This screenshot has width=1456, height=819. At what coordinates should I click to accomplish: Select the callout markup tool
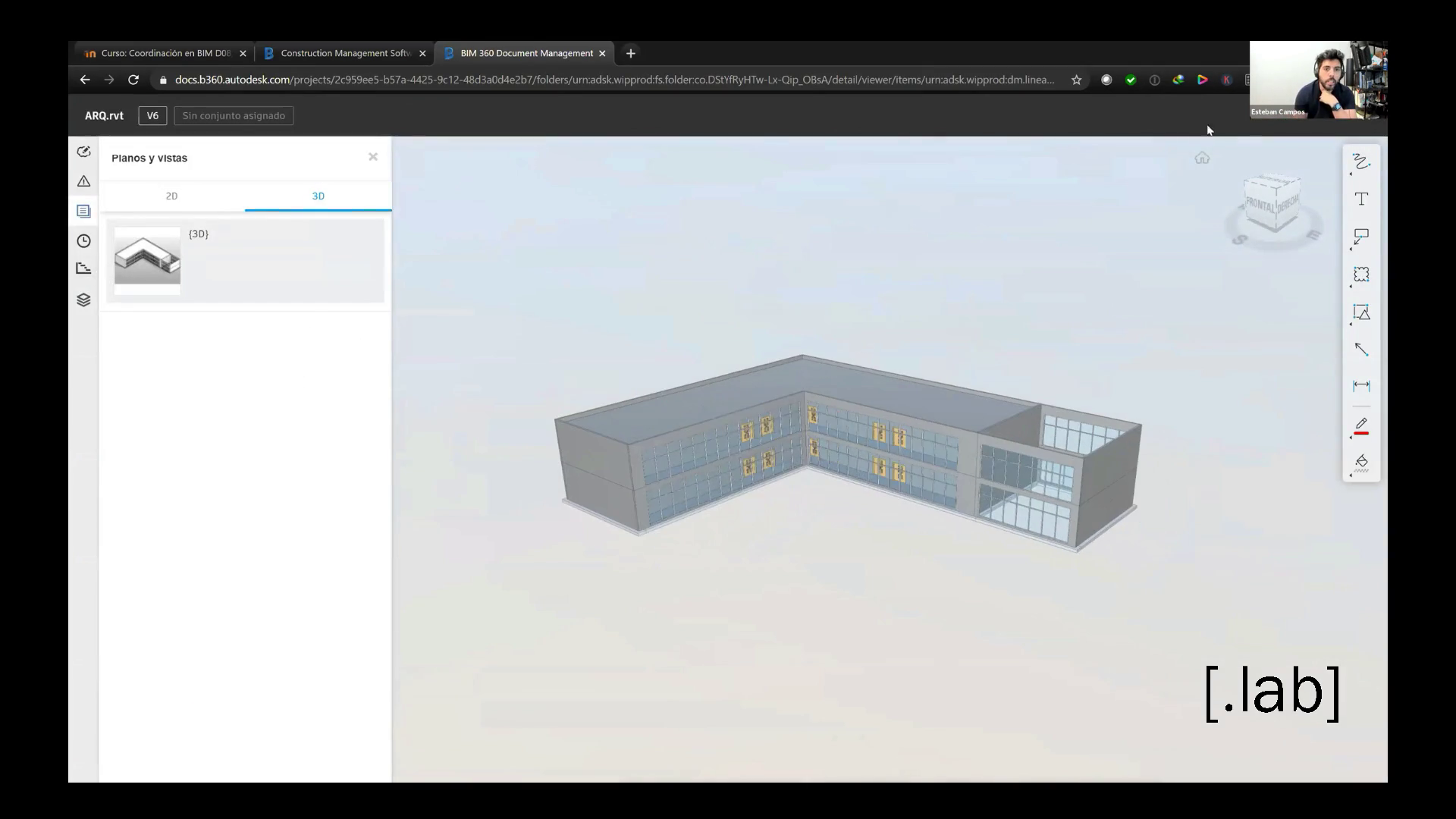click(x=1361, y=237)
